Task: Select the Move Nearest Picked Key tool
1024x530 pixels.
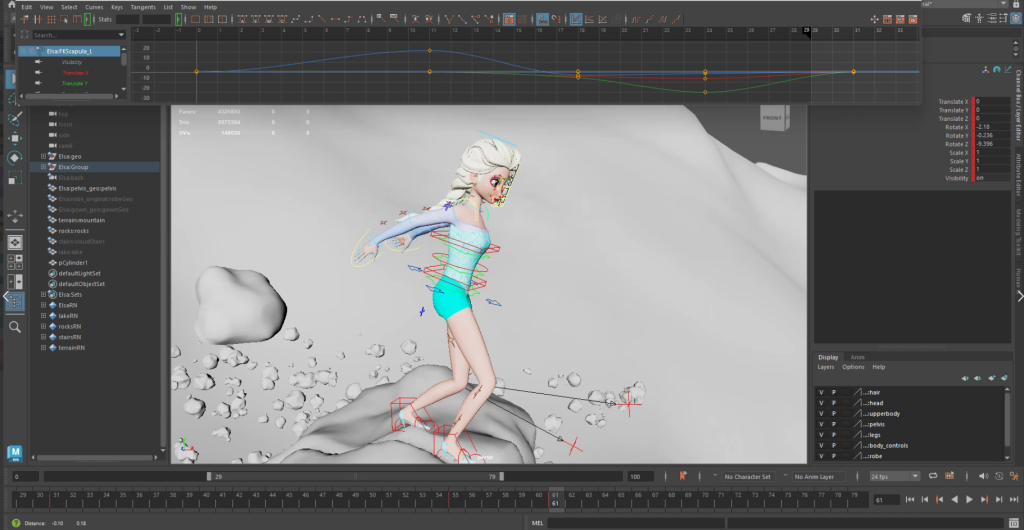Action: (x=25, y=20)
